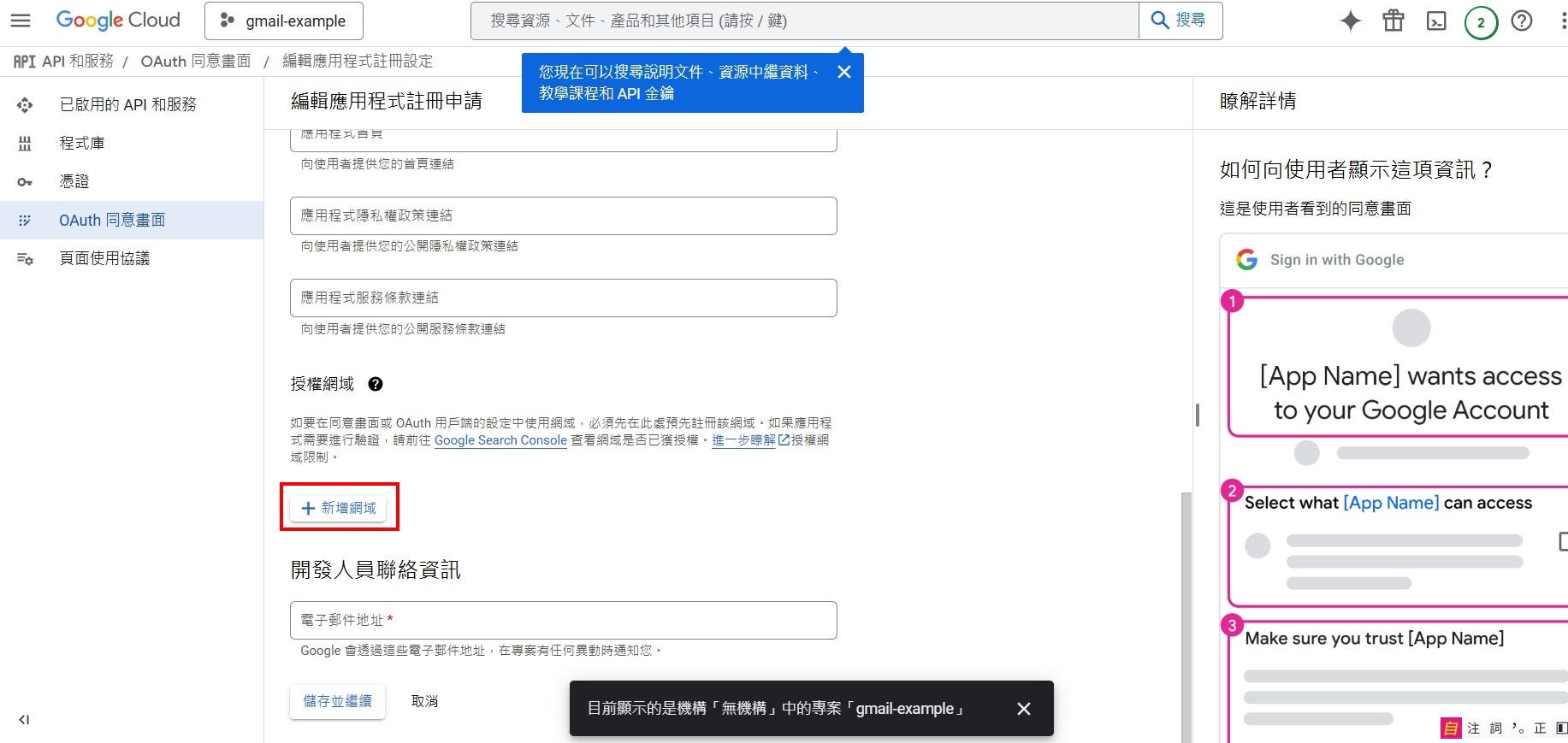Click the 頁面使用協議 settings list icon
Viewport: 1568px width, 743px height.
(25, 258)
